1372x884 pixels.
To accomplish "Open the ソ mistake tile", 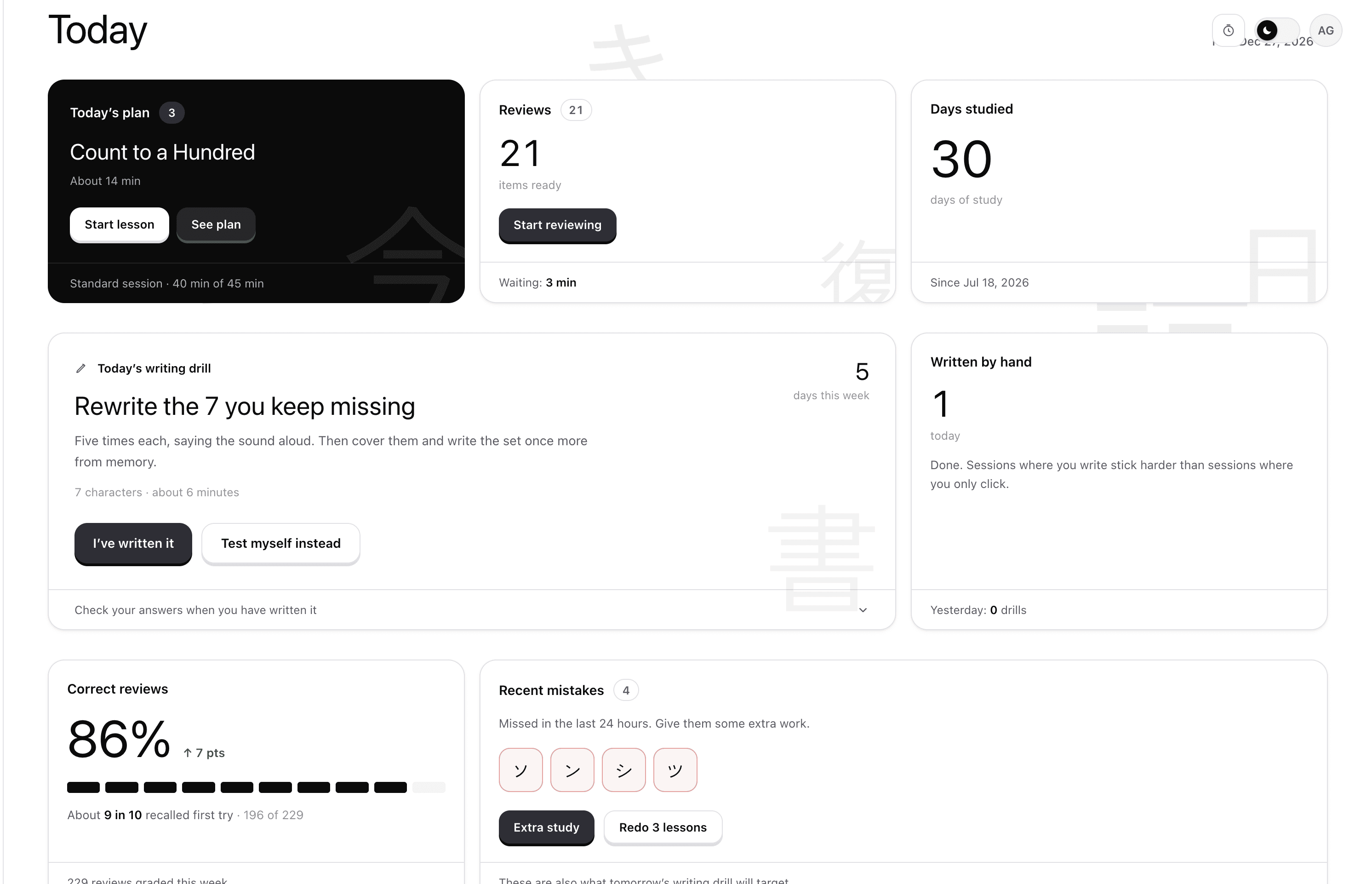I will point(520,769).
